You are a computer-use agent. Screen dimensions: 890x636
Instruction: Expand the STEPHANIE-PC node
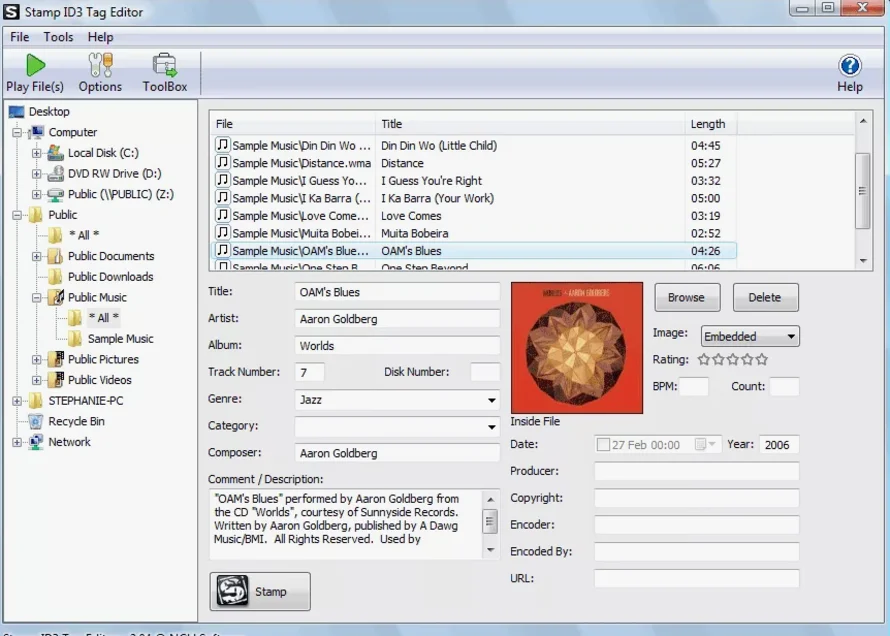pos(17,401)
